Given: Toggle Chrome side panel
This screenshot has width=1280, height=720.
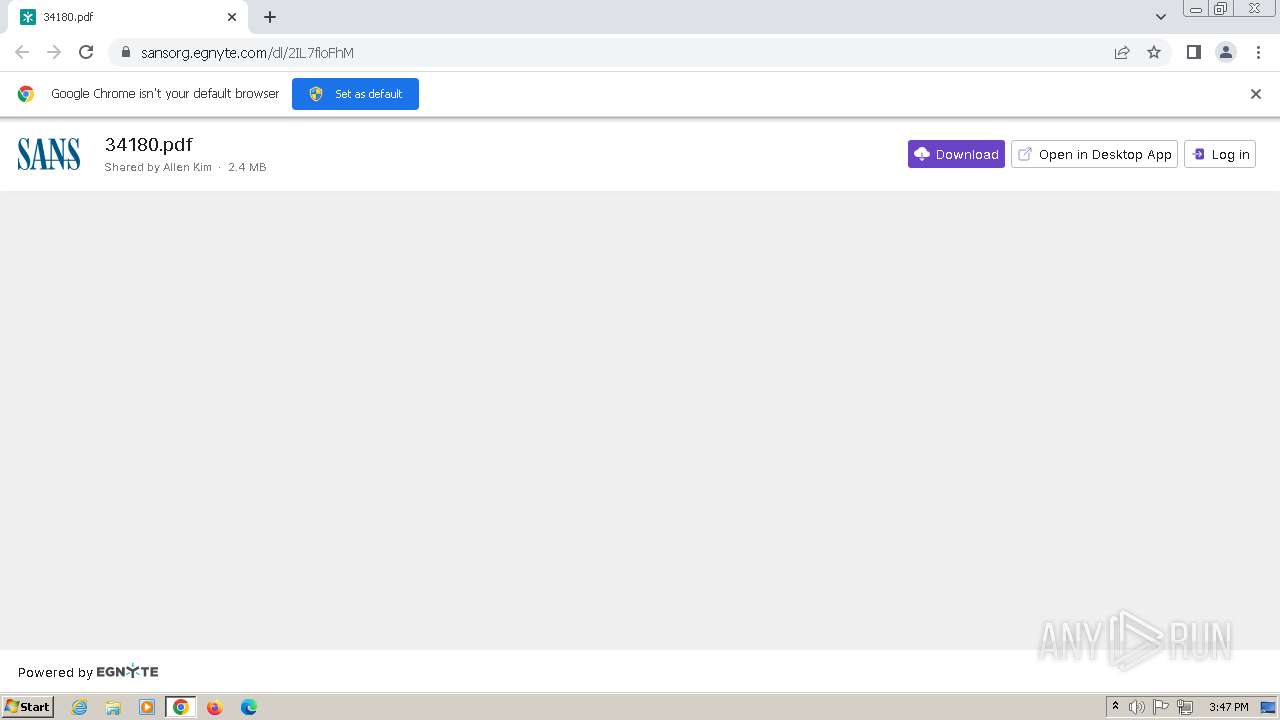Looking at the screenshot, I should pyautogui.click(x=1194, y=52).
